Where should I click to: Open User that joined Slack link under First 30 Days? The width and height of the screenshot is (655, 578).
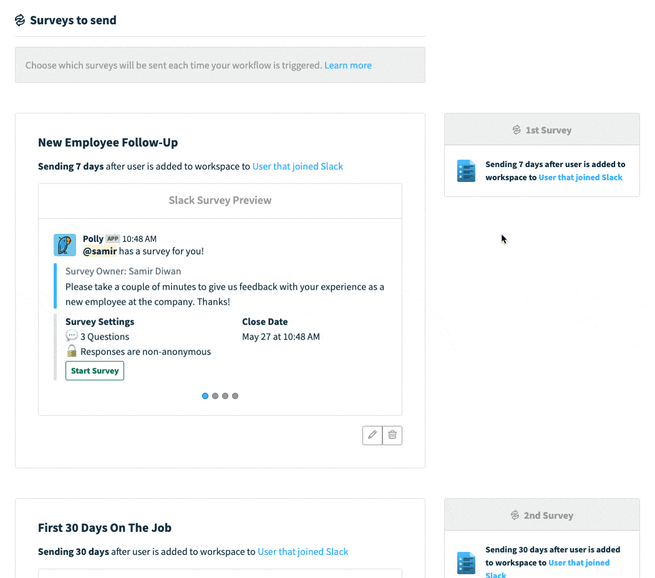[x=303, y=552]
